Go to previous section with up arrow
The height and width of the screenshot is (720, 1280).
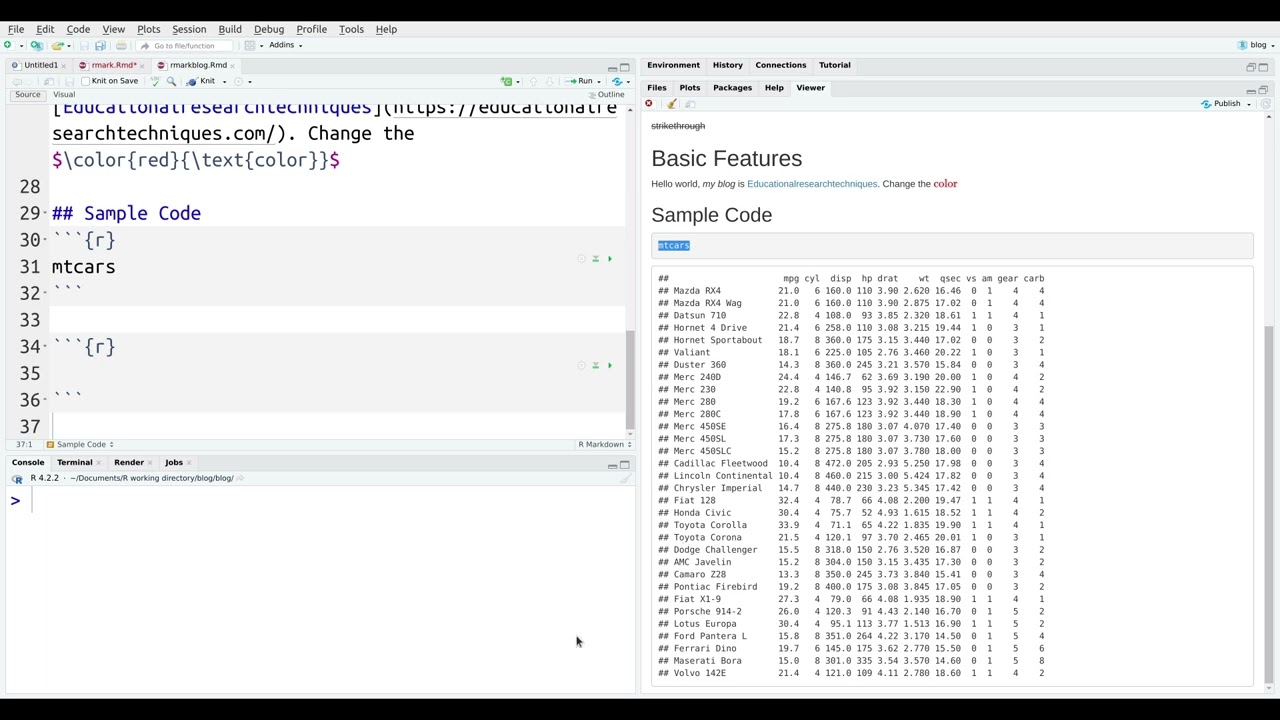point(533,81)
